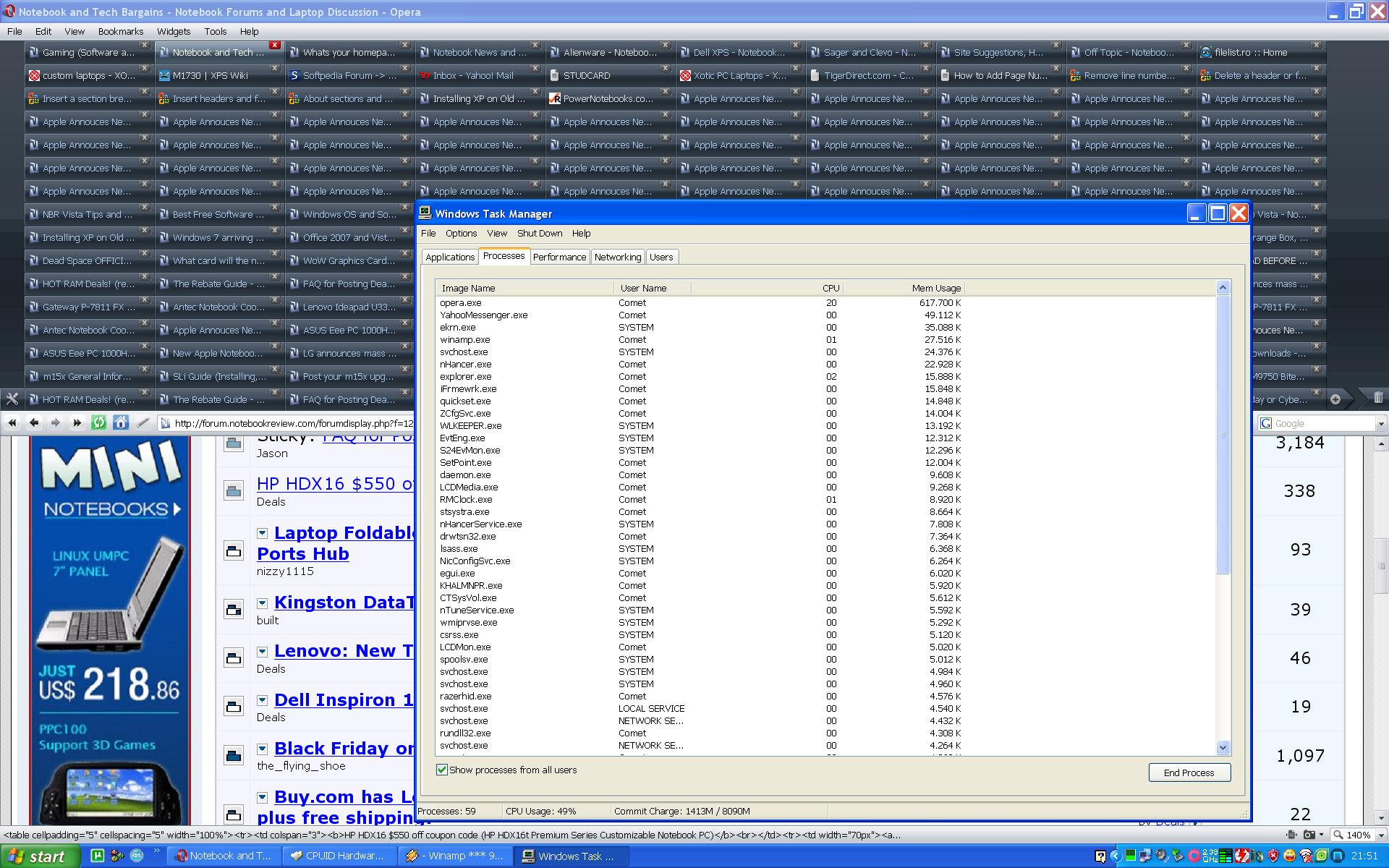This screenshot has width=1389, height=868.
Task: Click Opera's fast forward button
Action: point(77,423)
